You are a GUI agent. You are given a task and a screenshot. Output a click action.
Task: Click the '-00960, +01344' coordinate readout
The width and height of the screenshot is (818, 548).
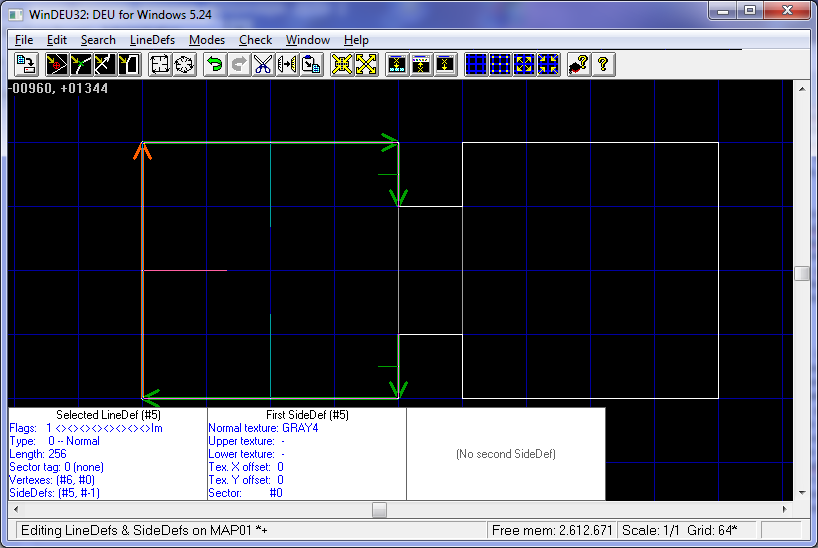[58, 88]
